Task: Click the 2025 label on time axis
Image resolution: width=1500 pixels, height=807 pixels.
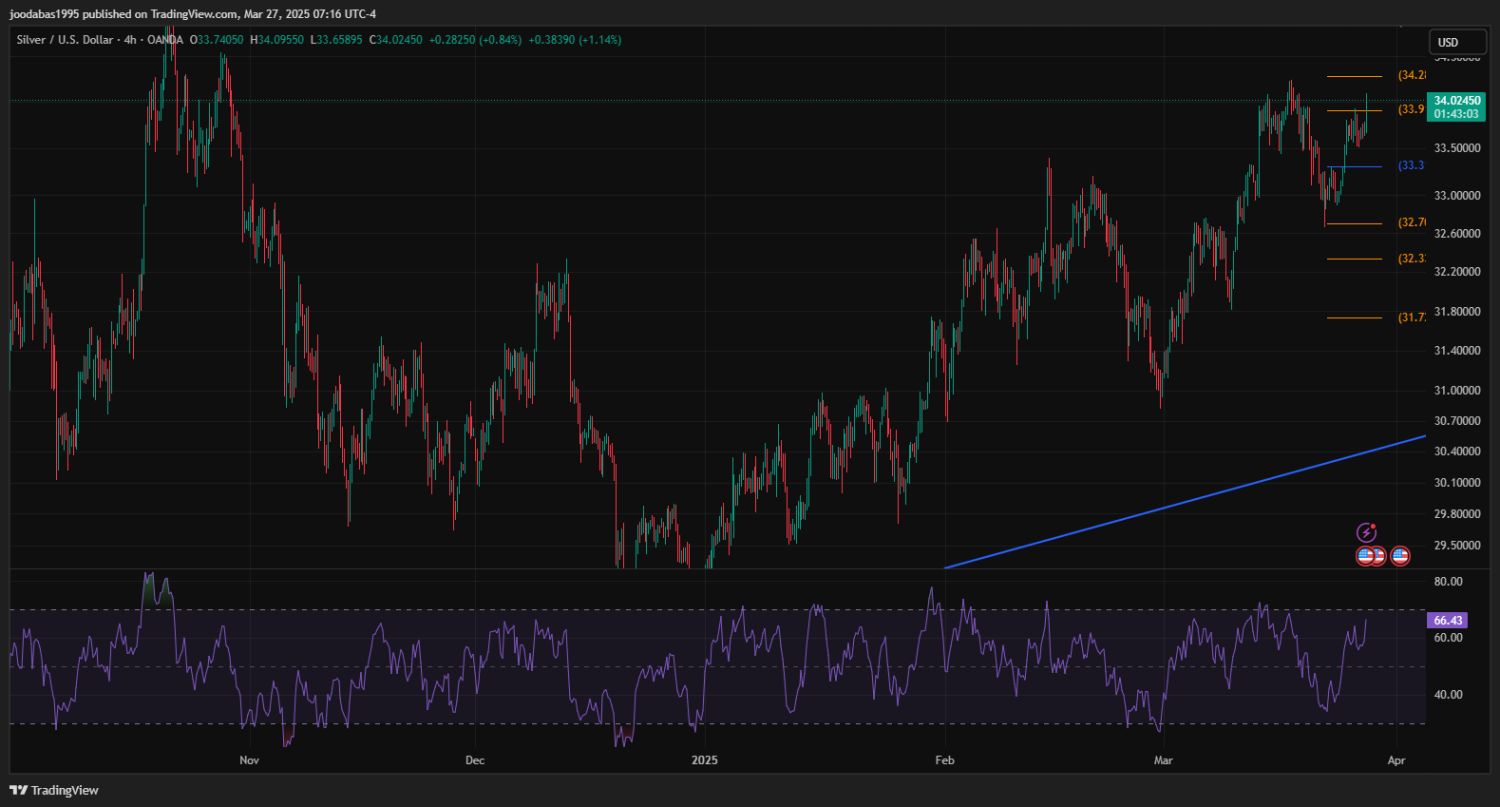Action: click(x=705, y=760)
